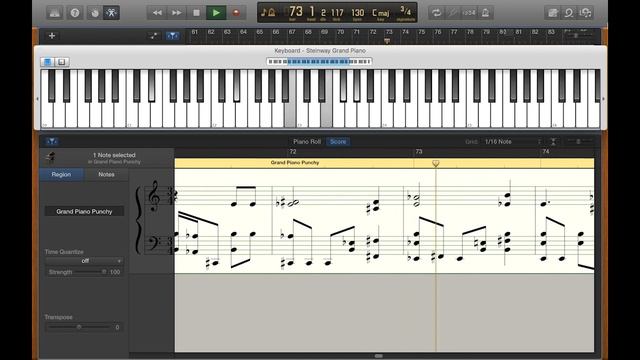Click editor vertical auto zoom icon
This screenshot has width=640, height=360.
tap(553, 142)
